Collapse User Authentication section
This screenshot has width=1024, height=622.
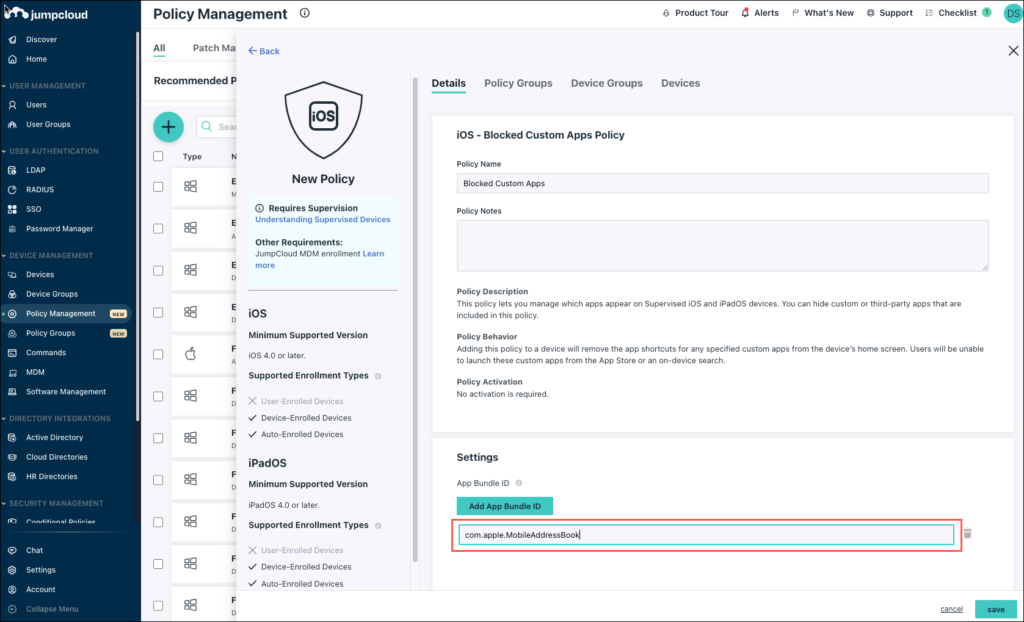pos(50,152)
